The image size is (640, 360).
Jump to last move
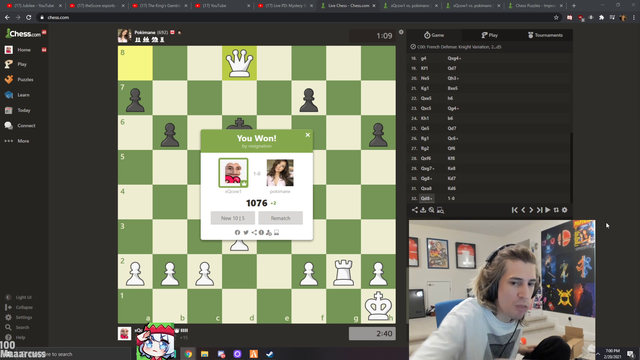pos(540,210)
